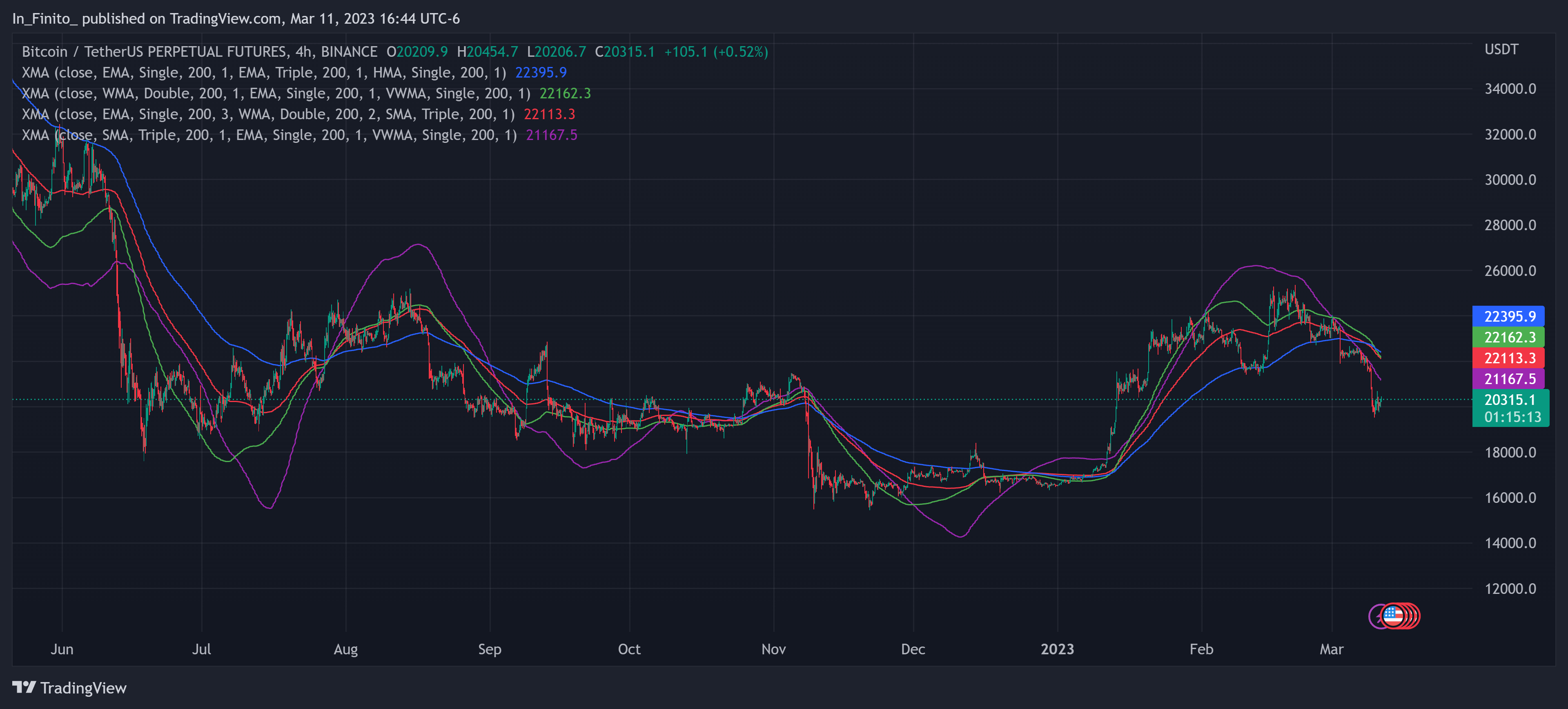
Task: Click the 18000.0 price axis label
Action: [1510, 452]
